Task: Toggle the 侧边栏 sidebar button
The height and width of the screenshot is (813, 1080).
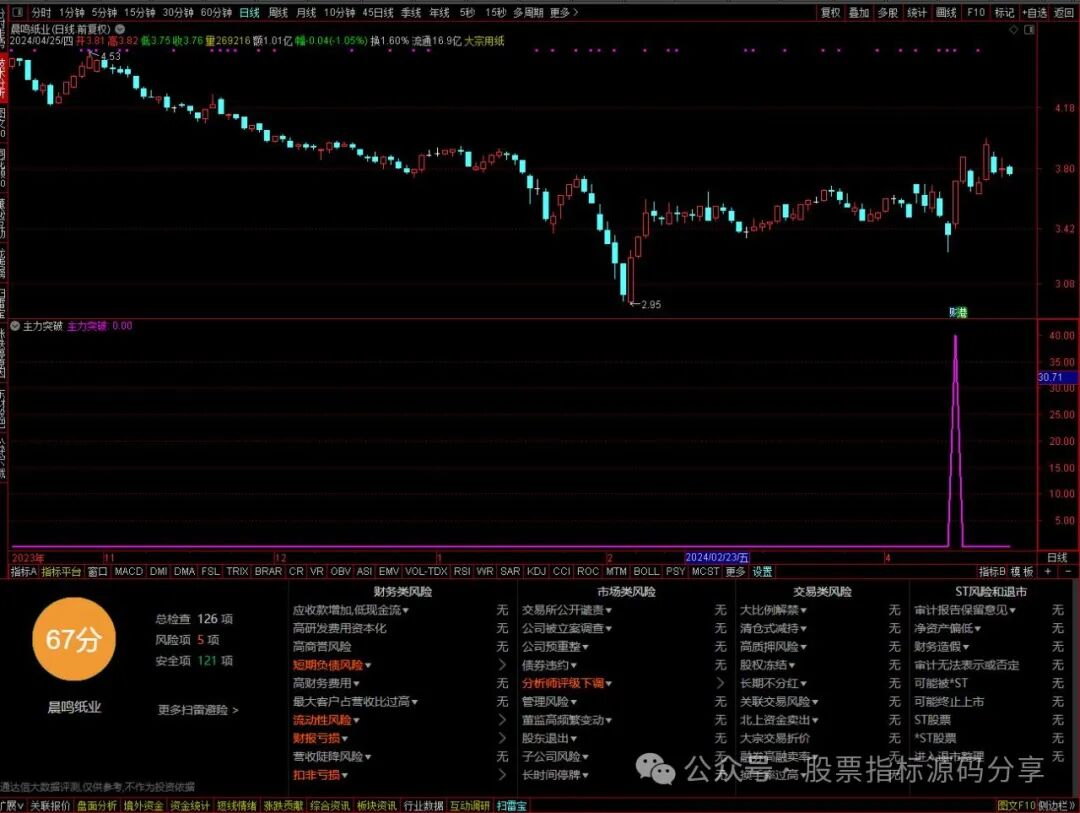Action: pyautogui.click(x=1057, y=805)
